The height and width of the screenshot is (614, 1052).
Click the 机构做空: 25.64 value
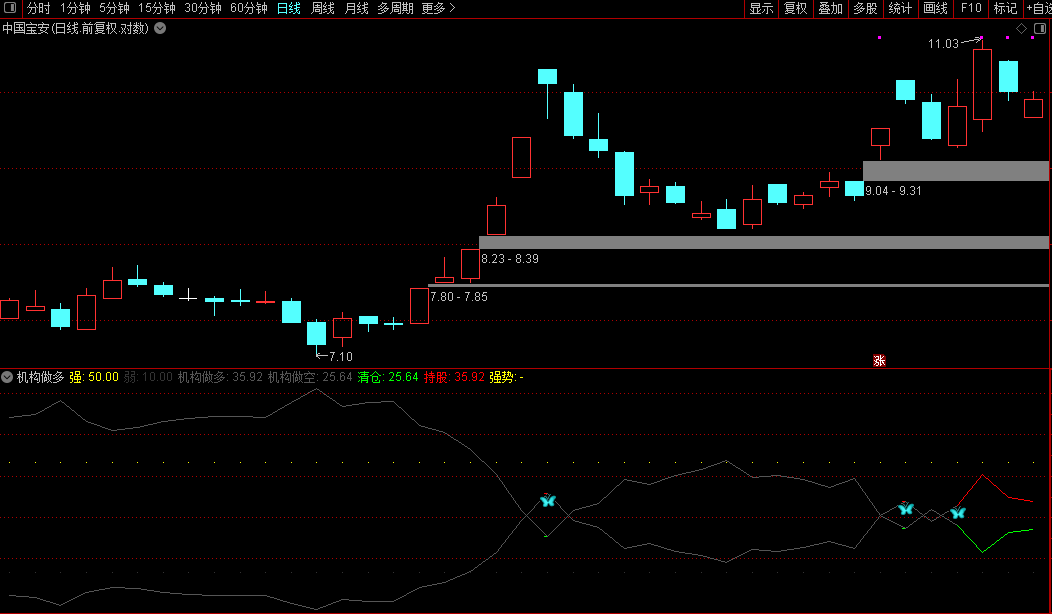pyautogui.click(x=310, y=377)
